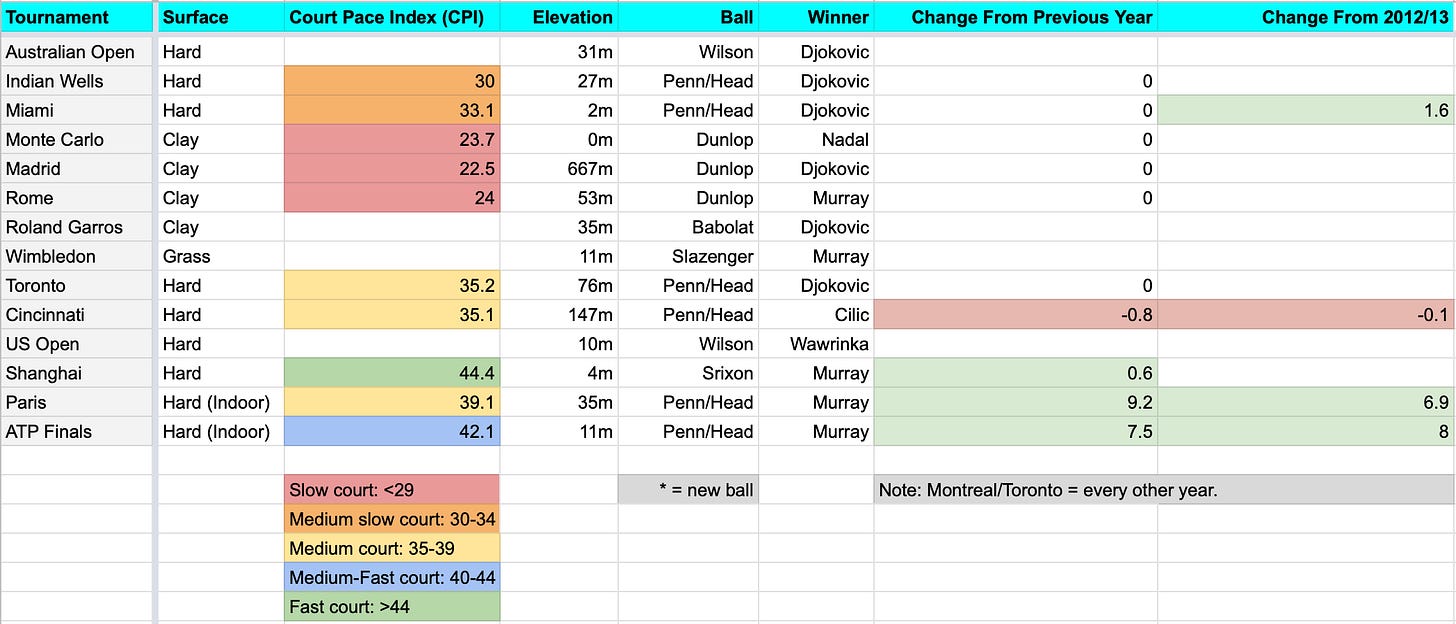This screenshot has height=624, width=1456.
Task: Select the US Open tournament cell
Action: tap(76, 343)
